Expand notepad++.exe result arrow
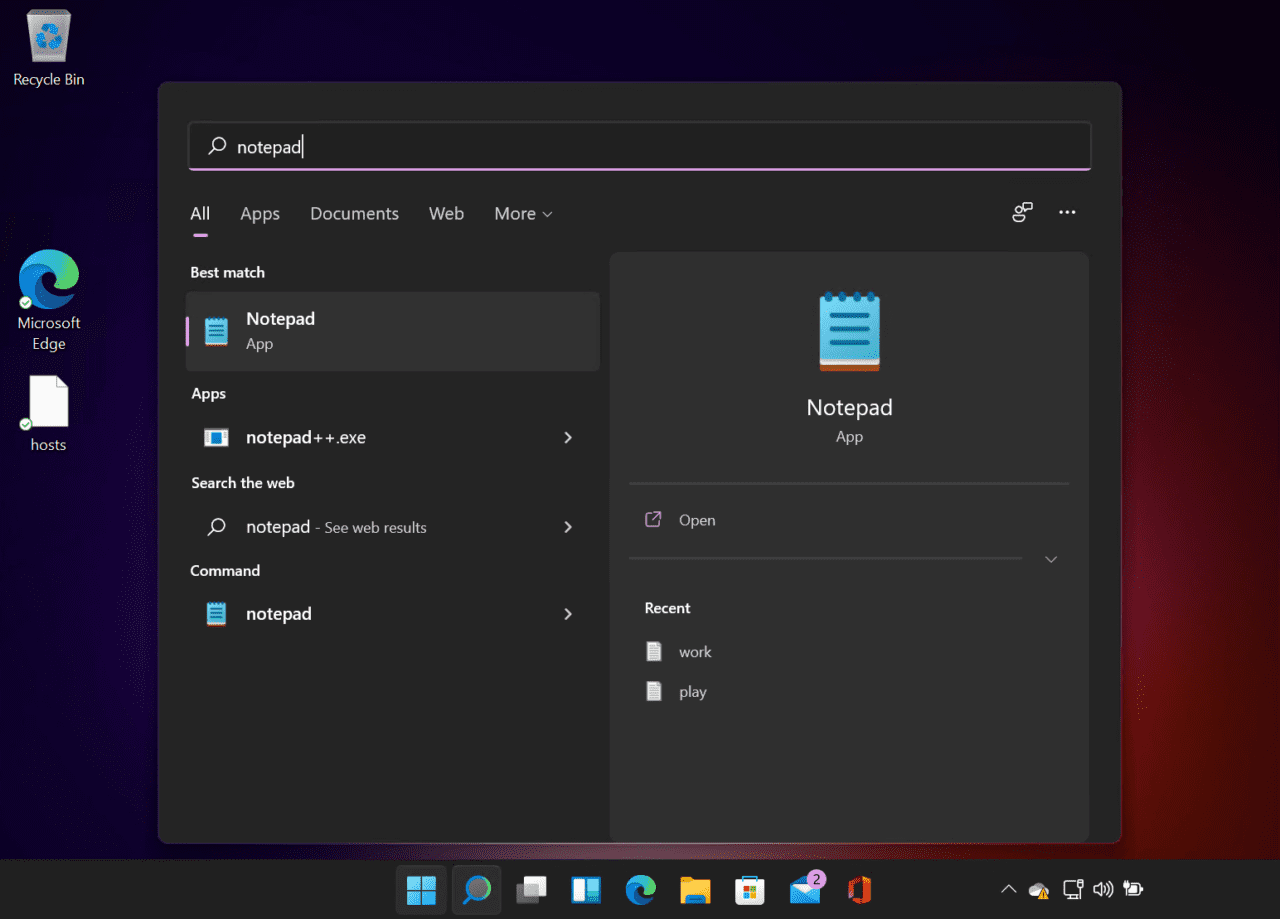This screenshot has width=1280, height=919. (x=568, y=437)
